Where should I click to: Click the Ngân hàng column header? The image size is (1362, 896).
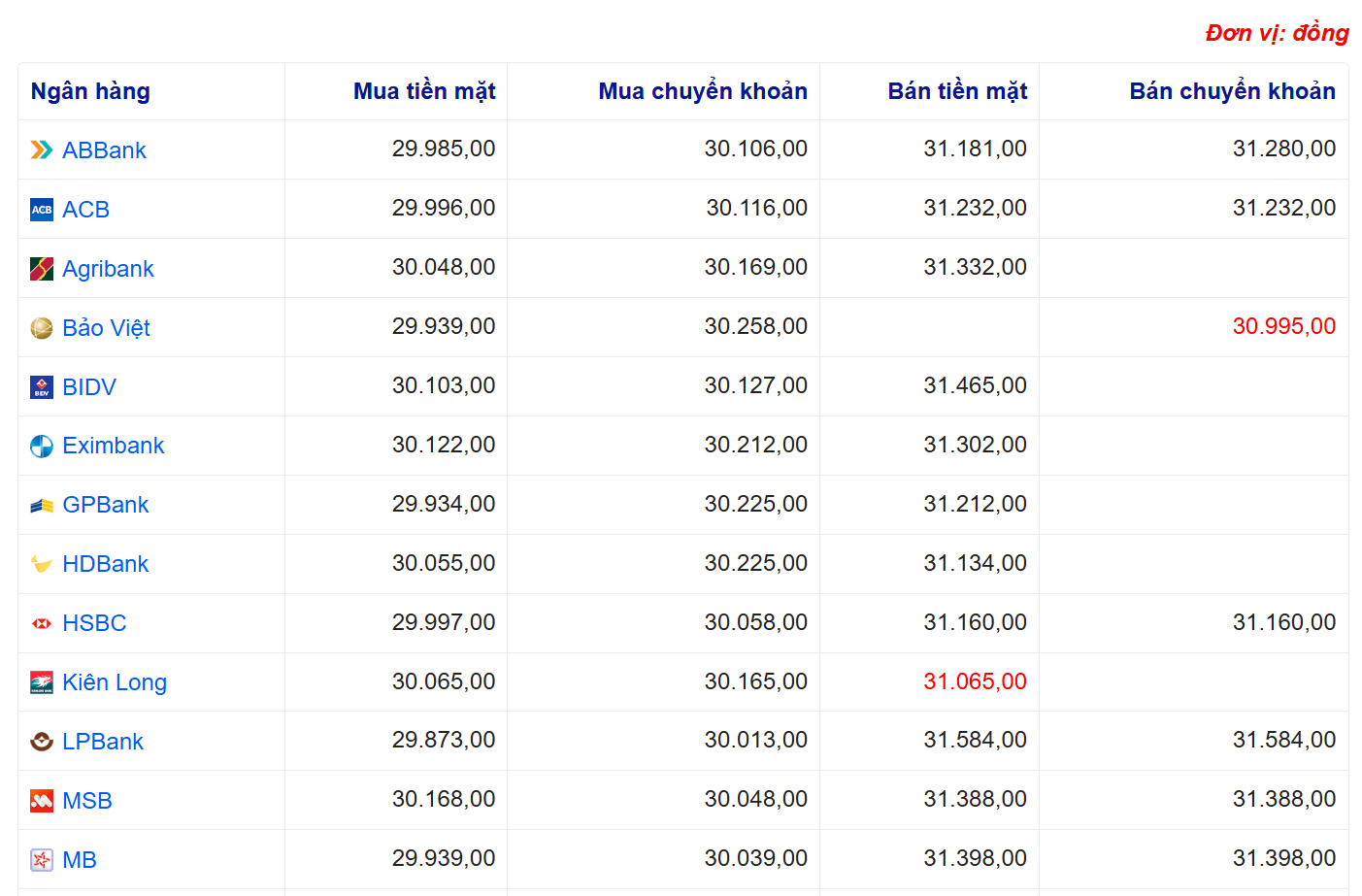pos(90,91)
